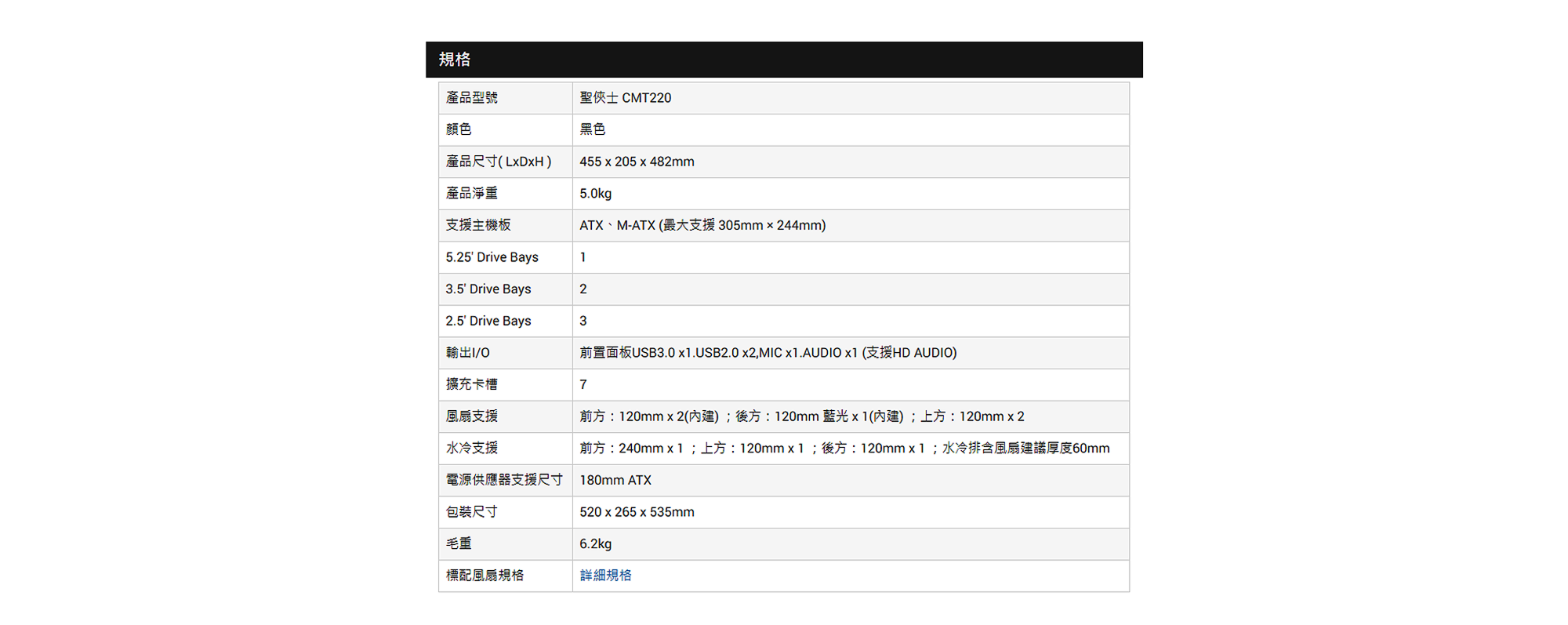Image resolution: width=1568 pixels, height=625 pixels.
Task: Select the 聖俠士 CMT220 value
Action: tap(626, 98)
